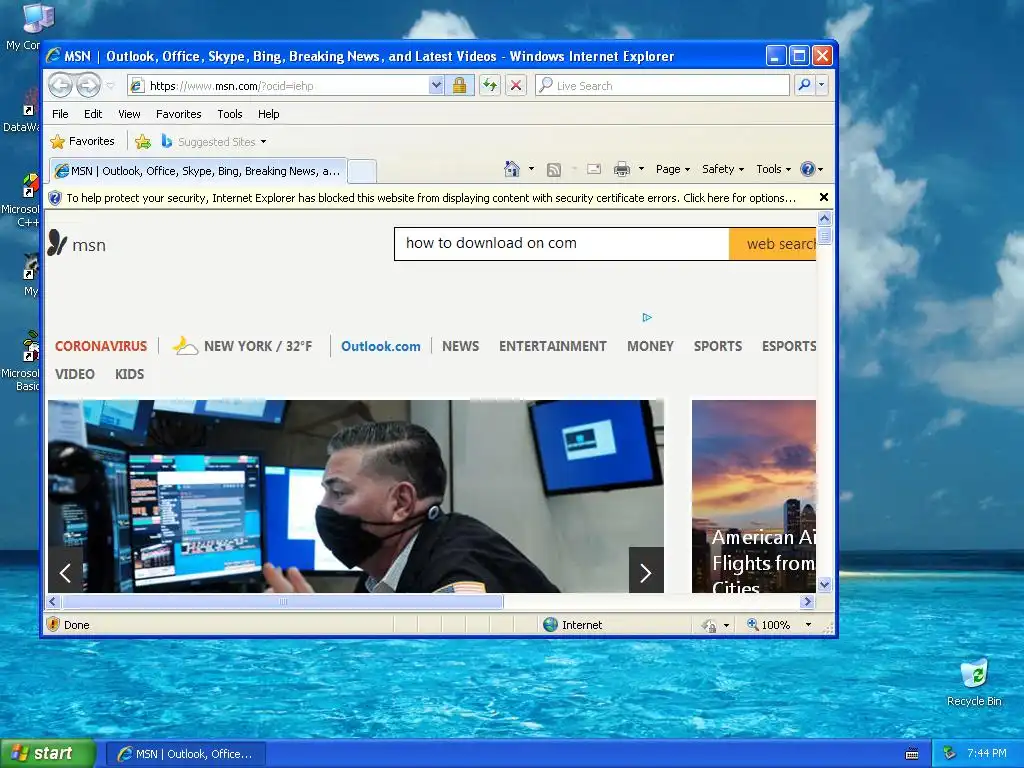
Task: Open the Safety dropdown menu
Action: 723,169
